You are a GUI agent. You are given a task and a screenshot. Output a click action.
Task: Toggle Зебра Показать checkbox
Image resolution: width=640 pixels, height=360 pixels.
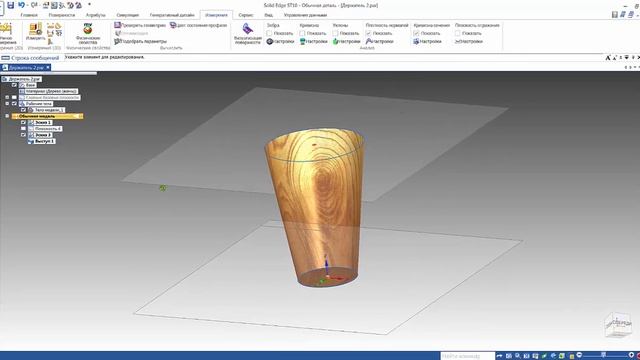point(269,33)
